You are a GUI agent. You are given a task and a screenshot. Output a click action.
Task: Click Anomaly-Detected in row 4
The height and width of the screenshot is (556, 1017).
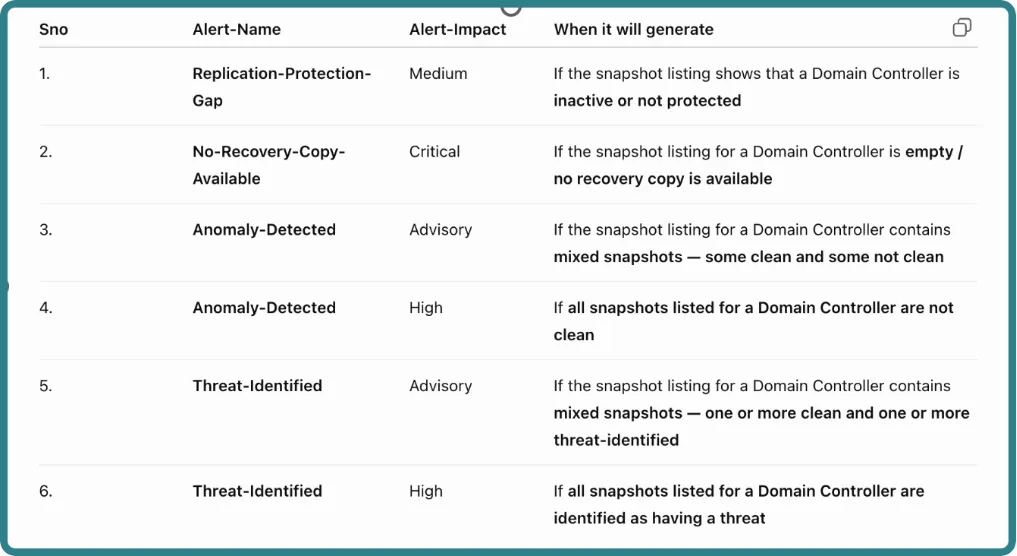[264, 308]
